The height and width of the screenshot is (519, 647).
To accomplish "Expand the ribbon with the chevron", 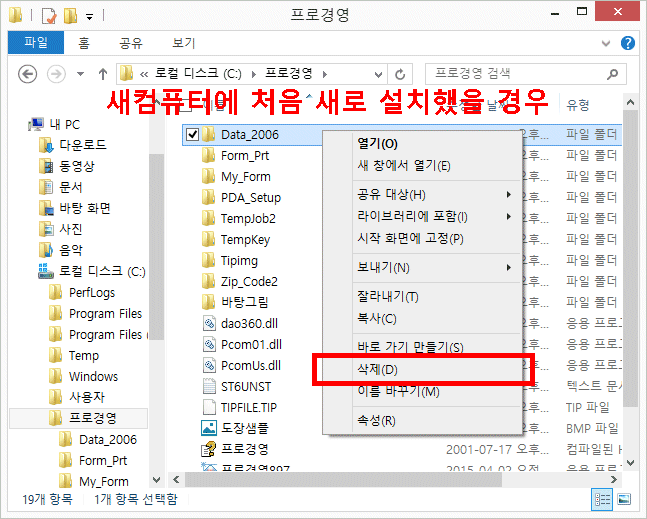I will point(606,43).
